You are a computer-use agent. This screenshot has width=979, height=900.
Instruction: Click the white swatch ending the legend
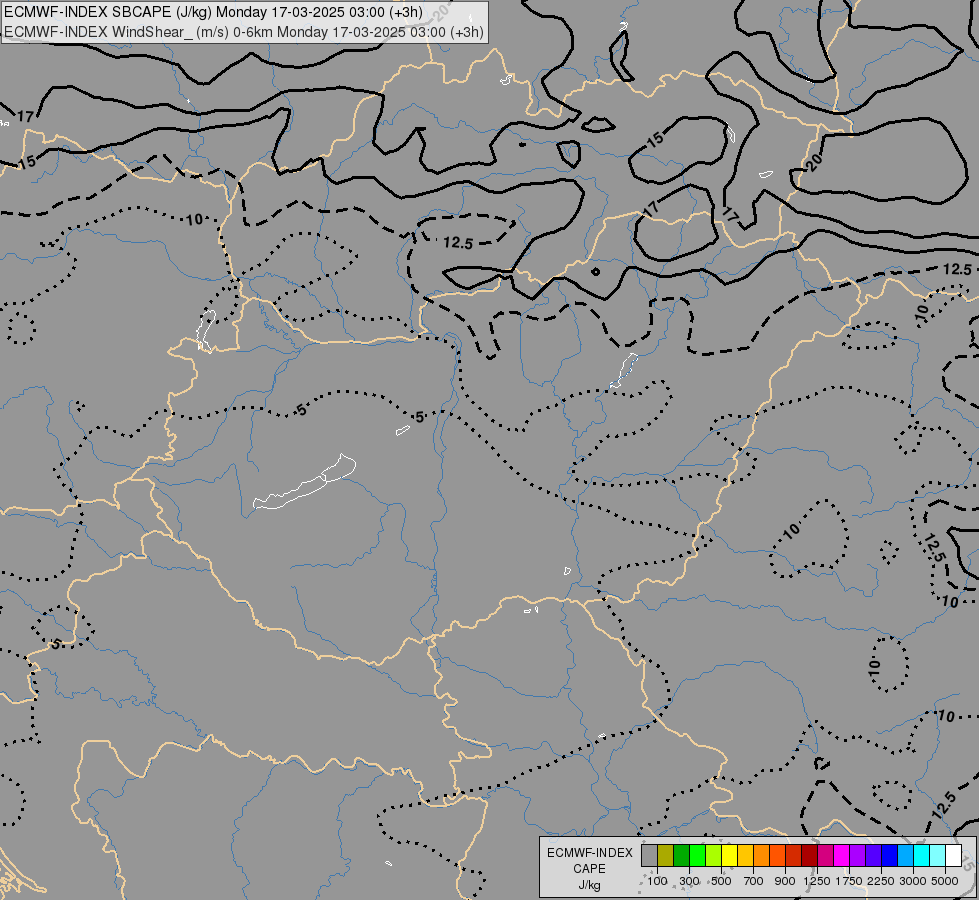(x=953, y=856)
